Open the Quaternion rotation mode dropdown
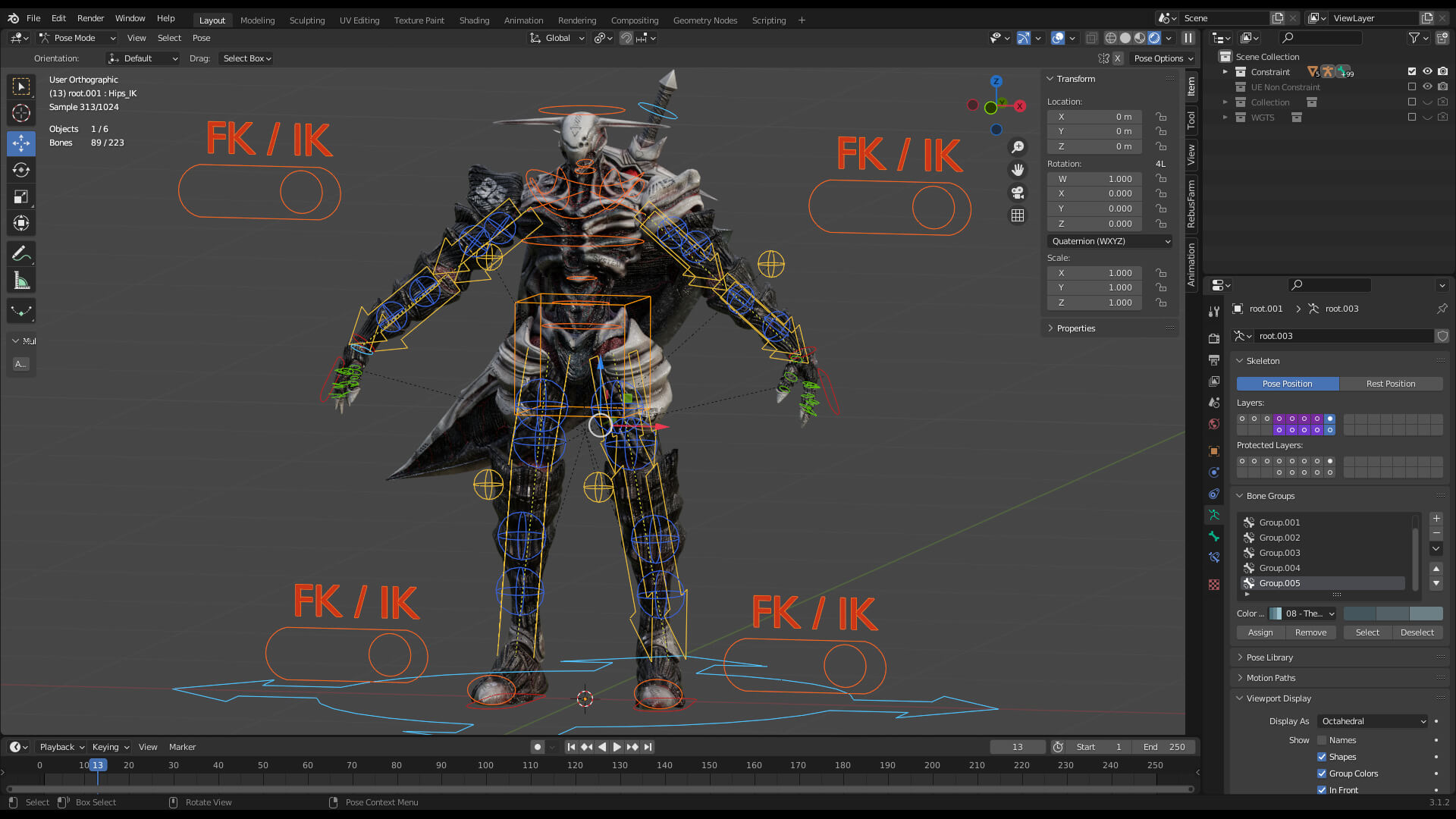This screenshot has height=819, width=1456. tap(1110, 241)
